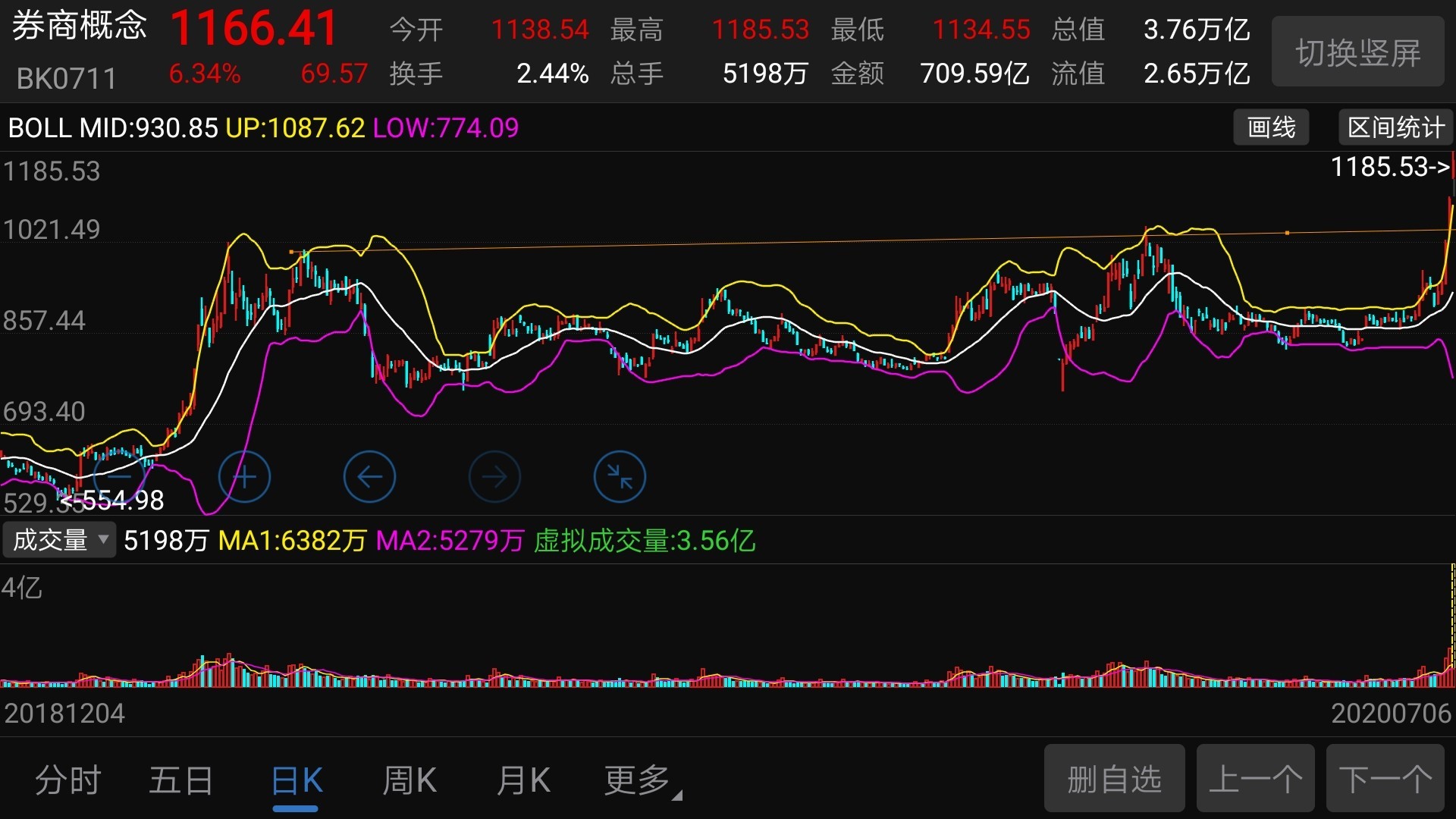Click the left arrow pan chart icon
The width and height of the screenshot is (1456, 819).
[x=369, y=477]
